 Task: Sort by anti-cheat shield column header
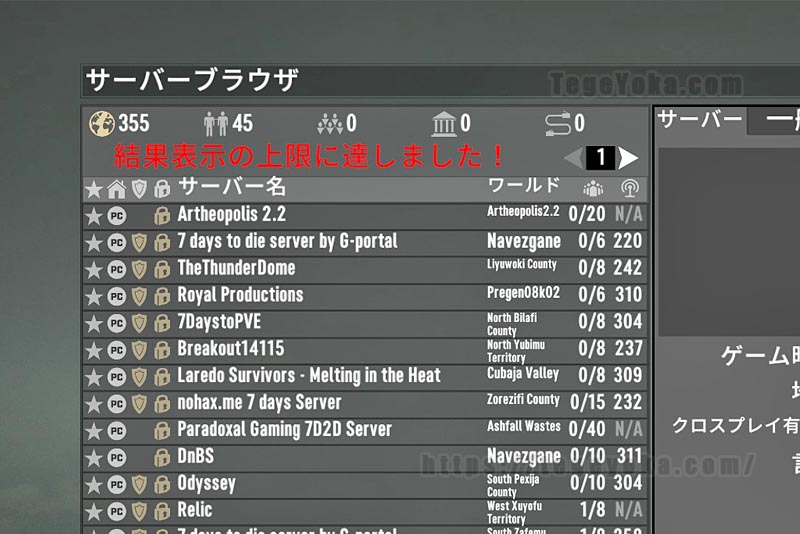139,190
